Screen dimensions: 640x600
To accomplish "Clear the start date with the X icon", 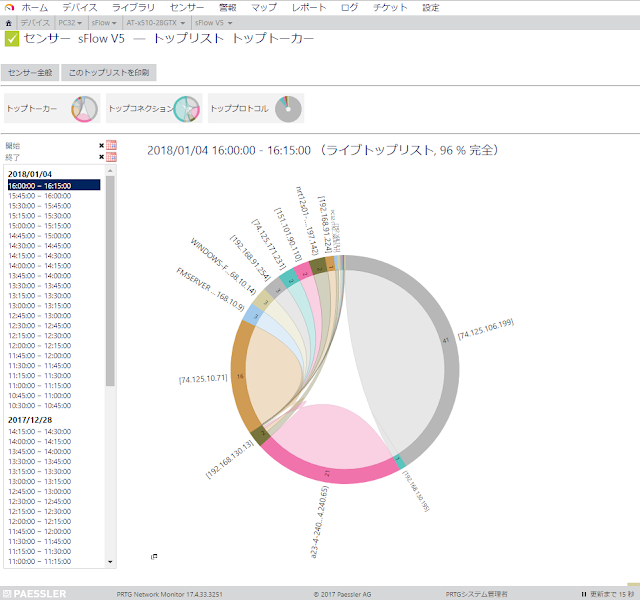I will (102, 145).
